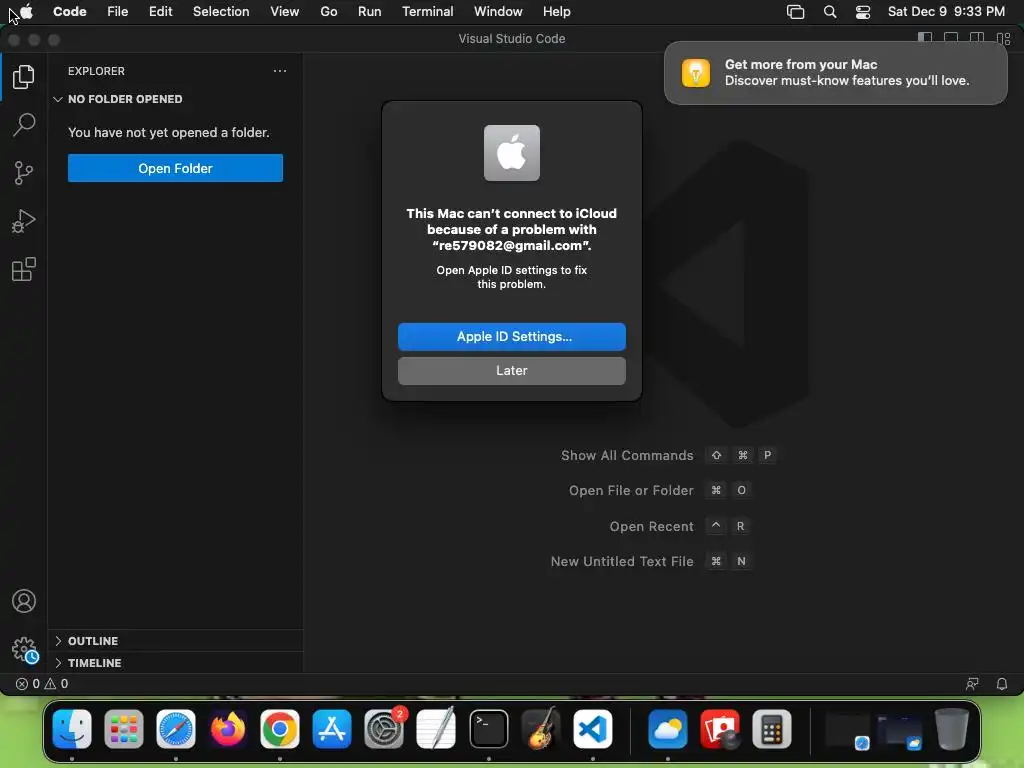Viewport: 1024px width, 768px height.
Task: Open the Go menu
Action: point(328,11)
